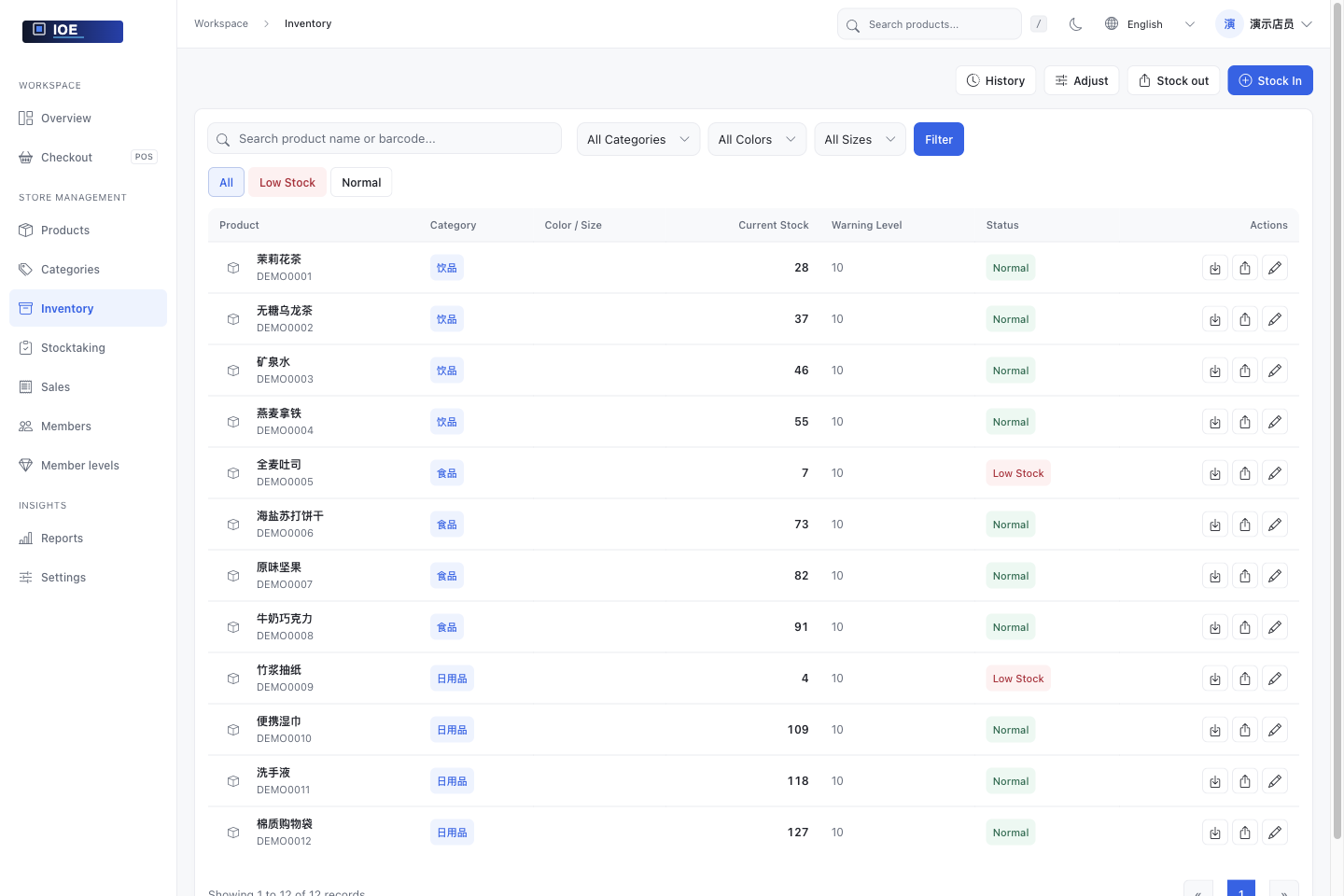This screenshot has width=1344, height=896.
Task: Click the slash shortcut key badge
Action: pyautogui.click(x=1039, y=24)
